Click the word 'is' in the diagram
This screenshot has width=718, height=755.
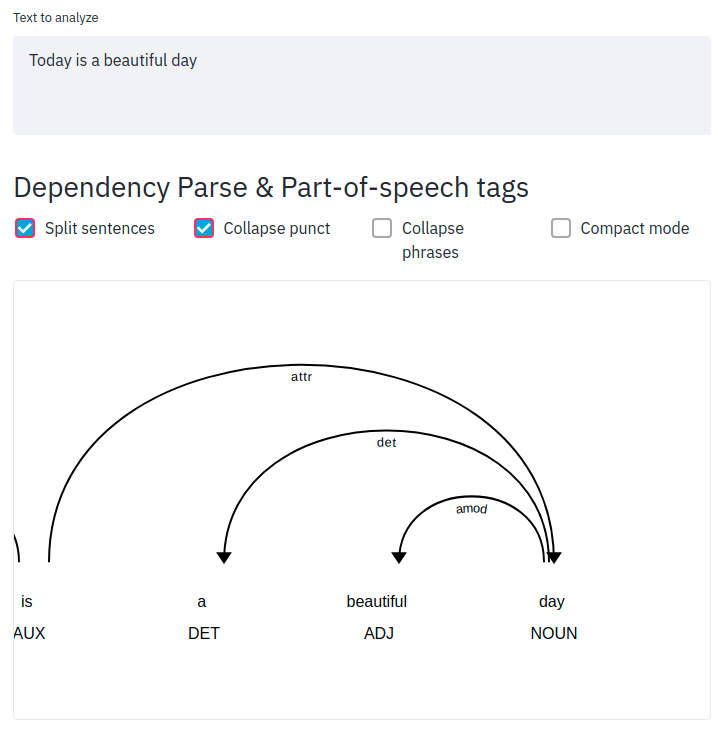[x=26, y=601]
